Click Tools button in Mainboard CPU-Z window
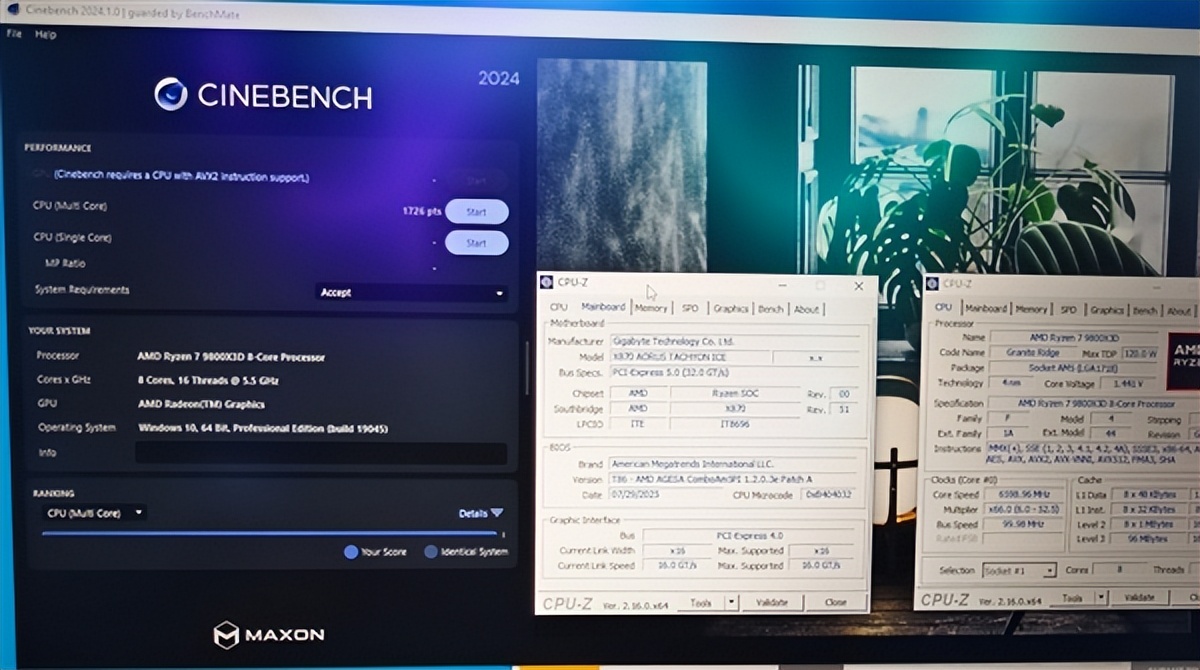 pos(700,603)
